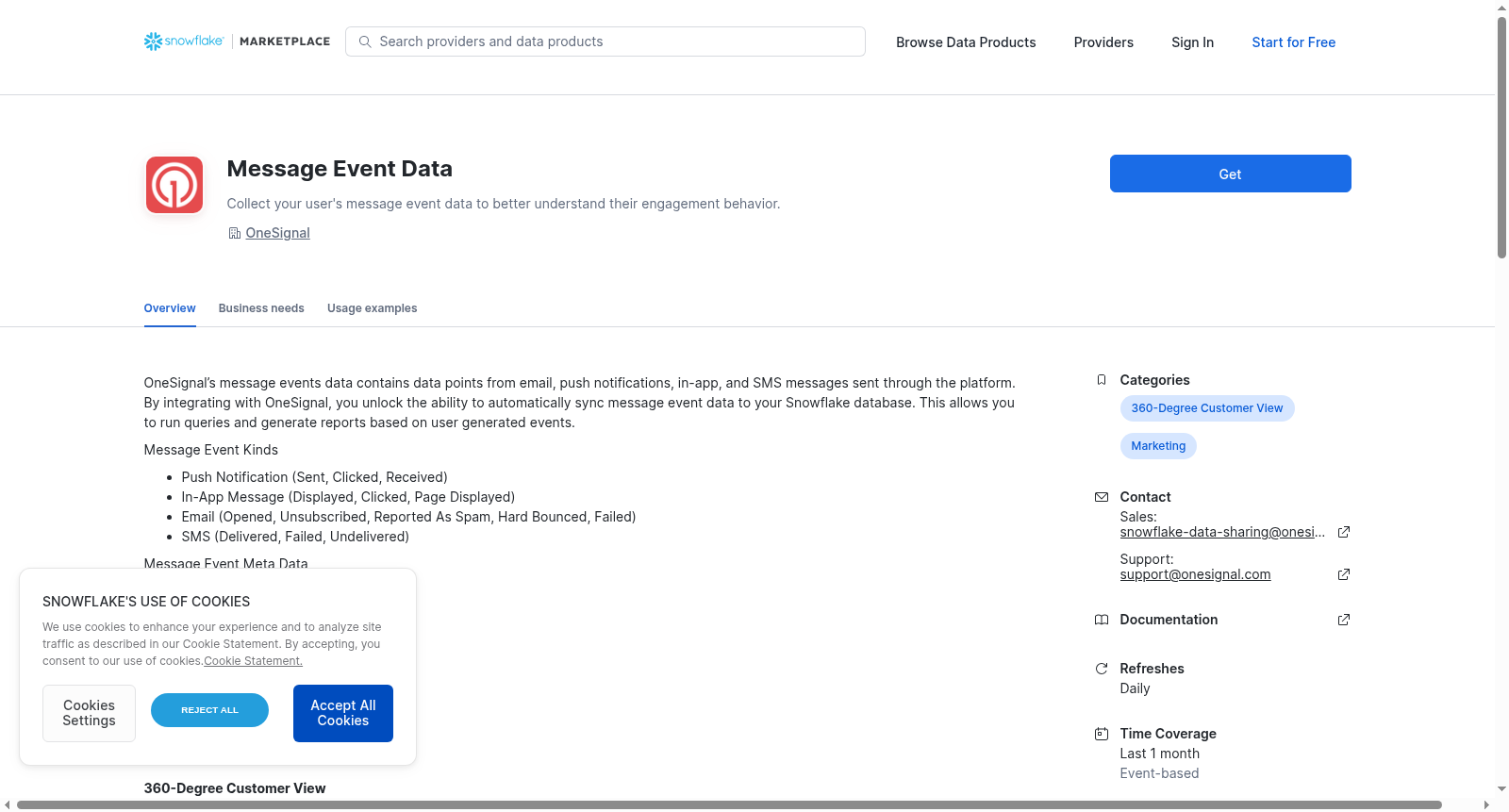Click the Refreshes circular arrow icon
1509x812 pixels.
(x=1102, y=669)
